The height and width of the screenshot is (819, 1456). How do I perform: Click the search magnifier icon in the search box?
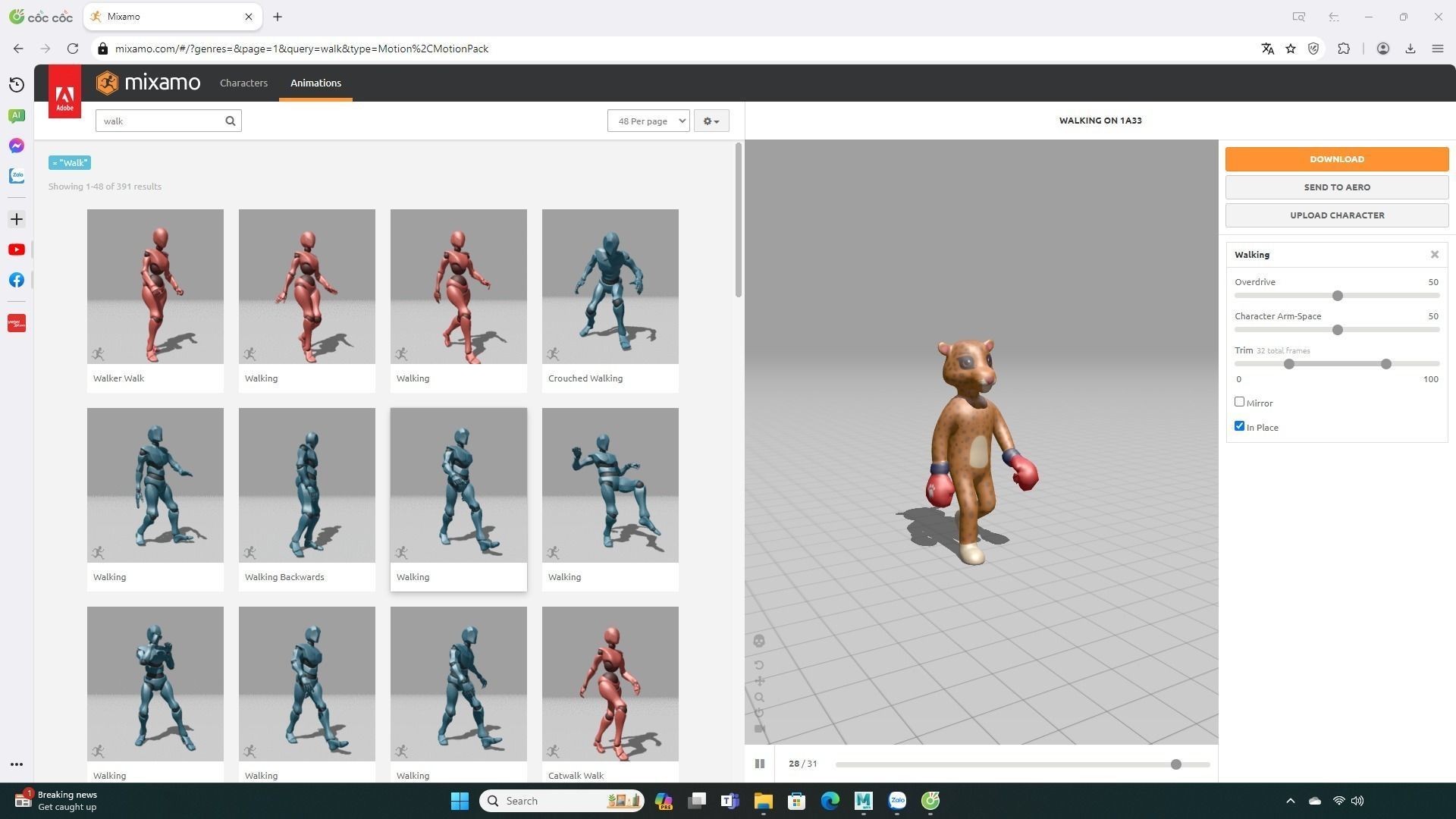pos(231,121)
